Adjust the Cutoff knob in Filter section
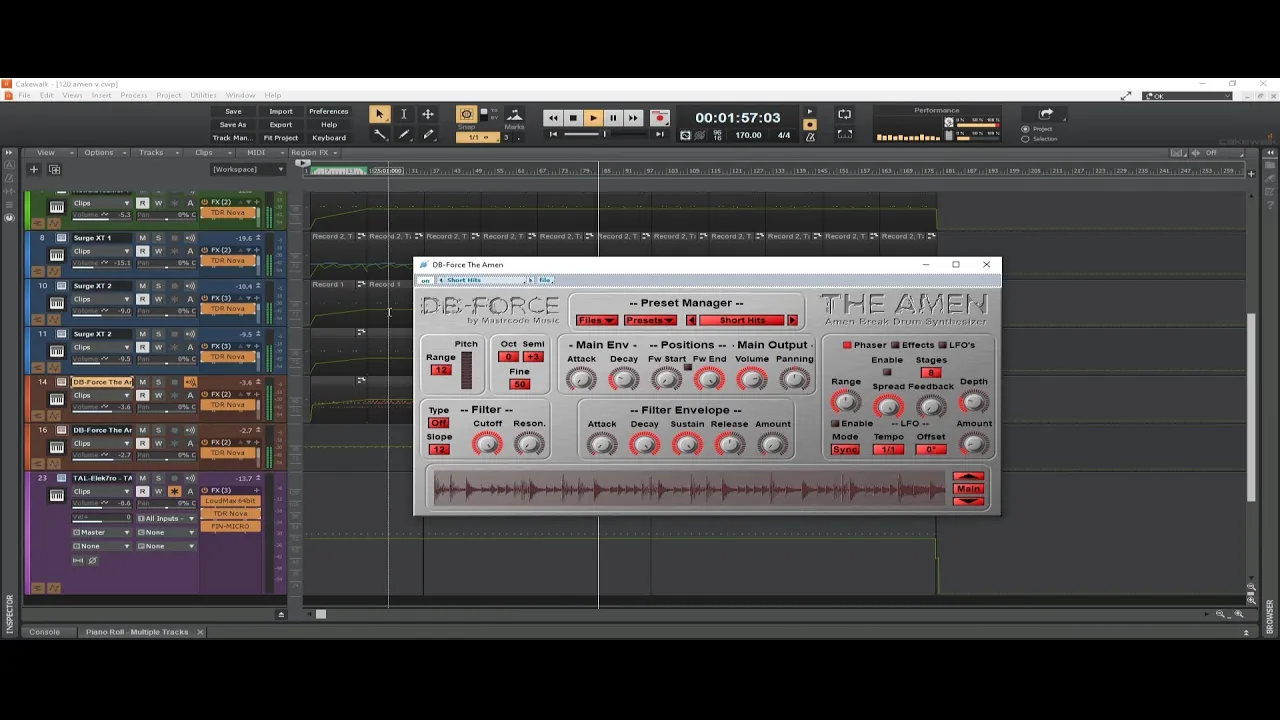This screenshot has width=1280, height=720. point(487,444)
